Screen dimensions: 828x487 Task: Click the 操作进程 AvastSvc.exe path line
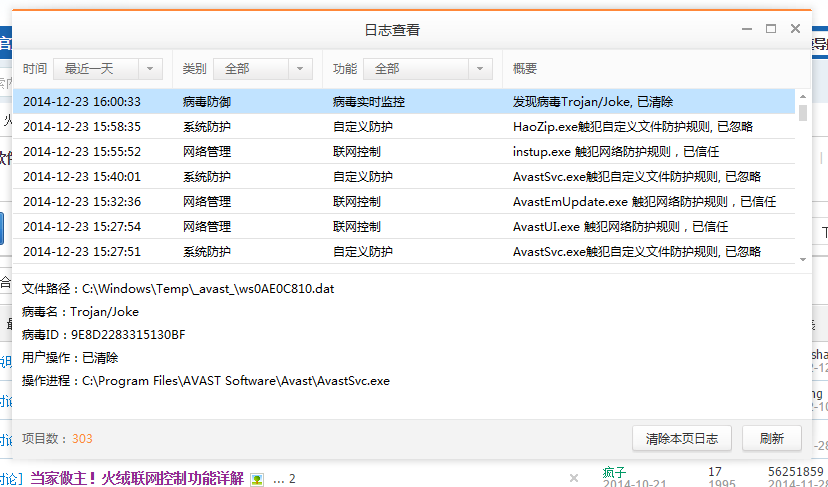tap(206, 381)
